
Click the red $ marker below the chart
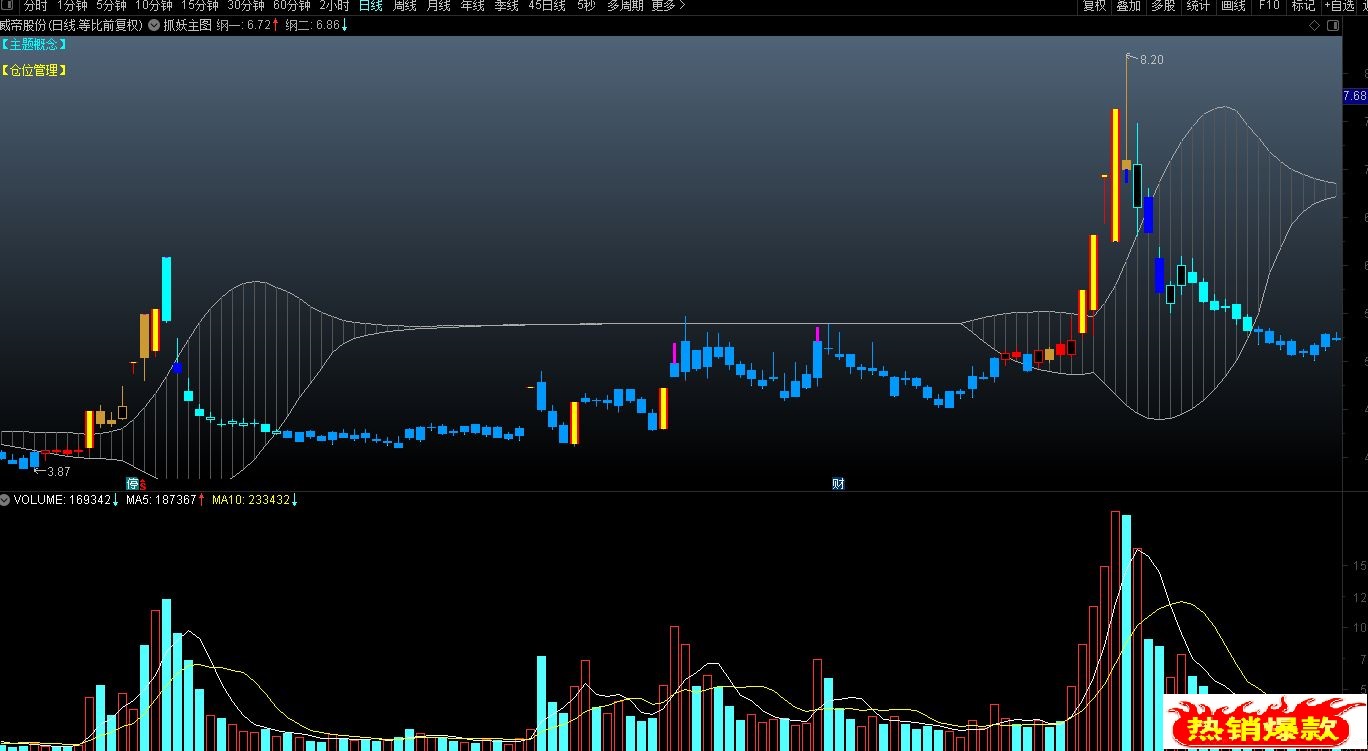142,485
